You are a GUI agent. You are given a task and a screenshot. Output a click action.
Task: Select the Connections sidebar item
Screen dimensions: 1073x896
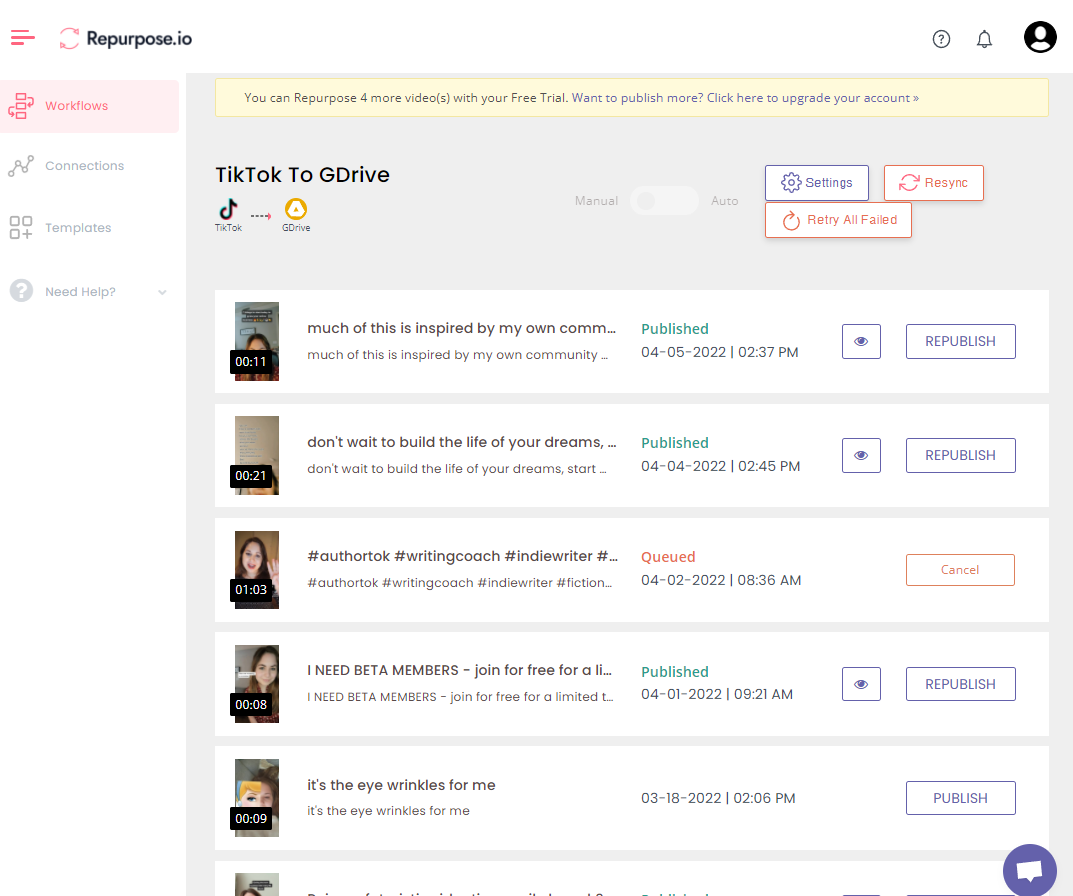(84, 165)
